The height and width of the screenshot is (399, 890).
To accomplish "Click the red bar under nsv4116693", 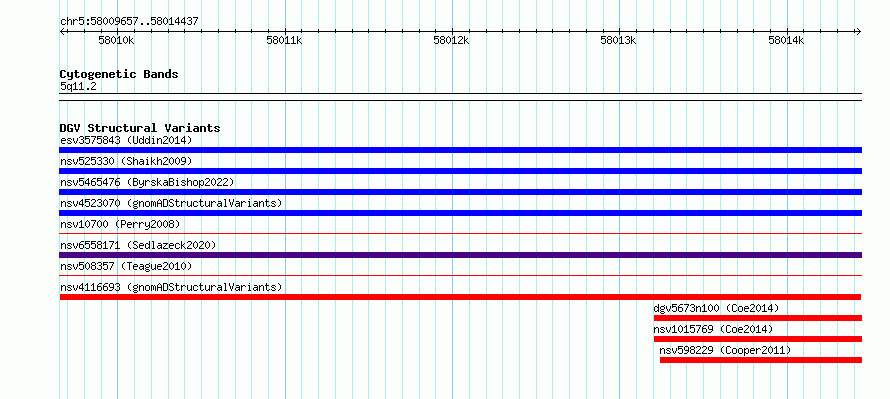I will click(x=460, y=297).
